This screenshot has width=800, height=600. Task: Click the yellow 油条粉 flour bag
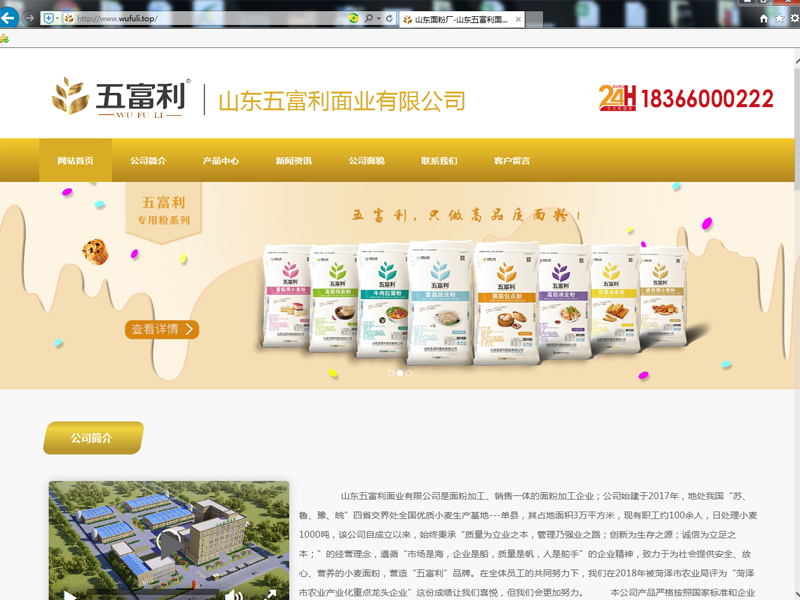point(615,298)
